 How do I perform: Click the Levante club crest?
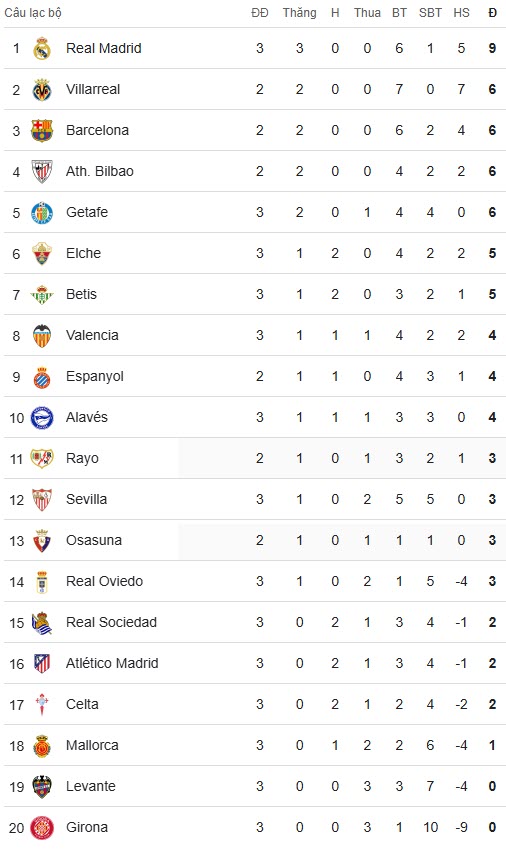coord(42,786)
